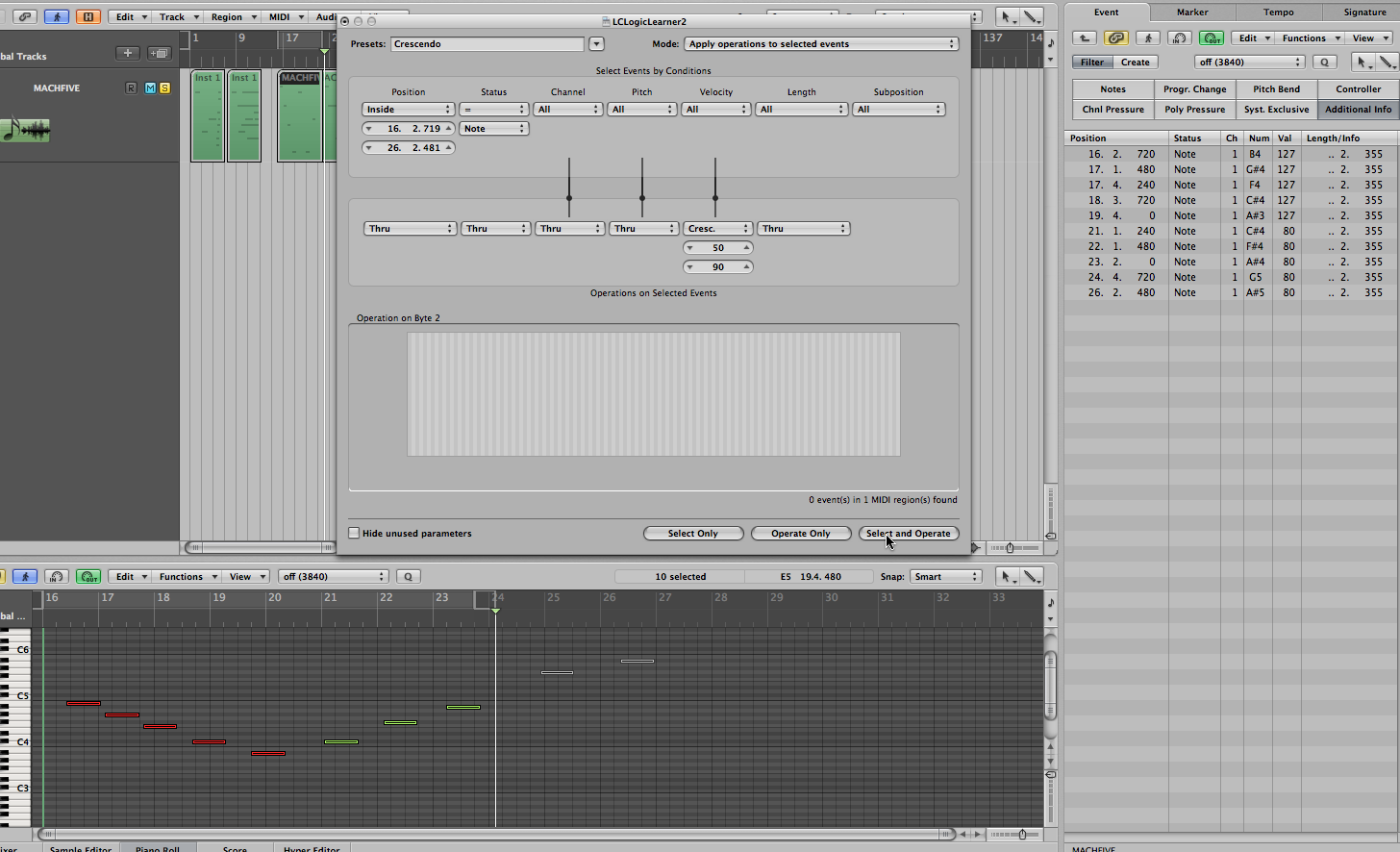This screenshot has width=1400, height=852.
Task: Click the add track plus icon
Action: 127,53
